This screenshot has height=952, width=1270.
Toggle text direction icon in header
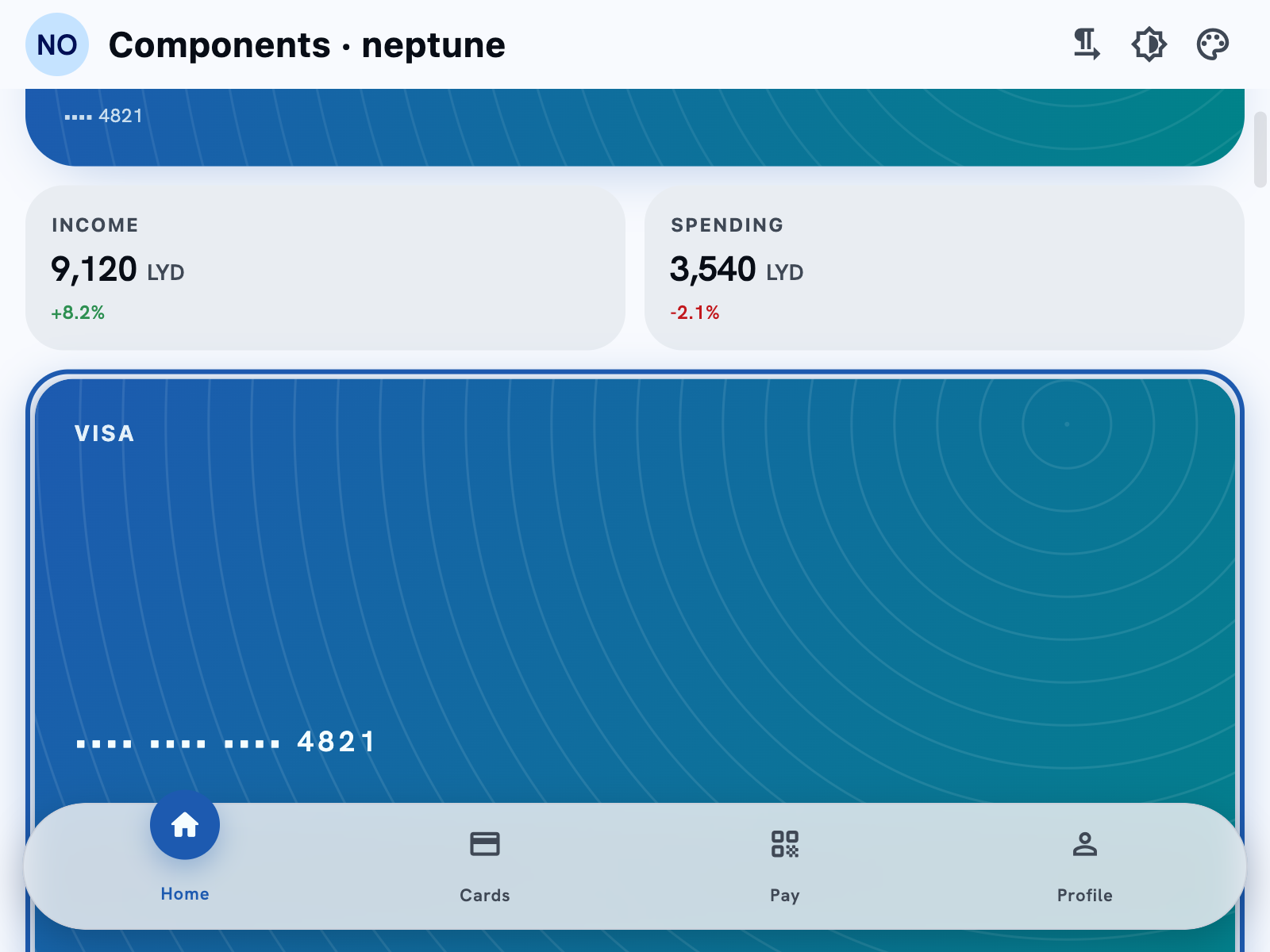tap(1086, 44)
